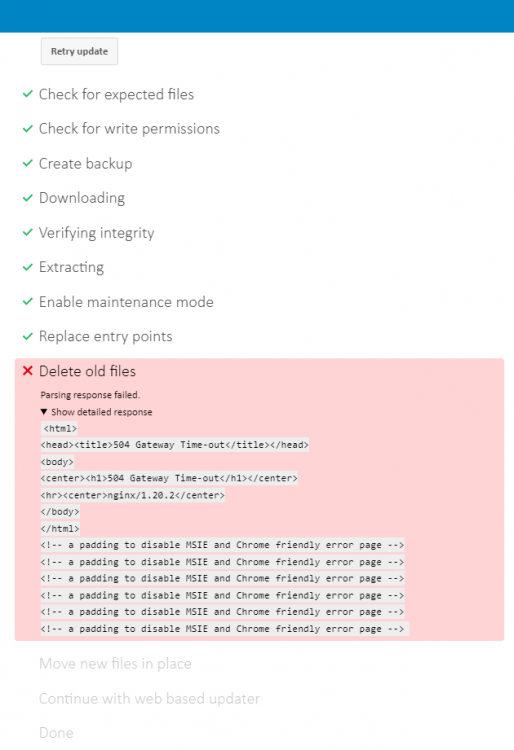Click checkmark beside Check for expected files
The image size is (514, 750).
click(x=28, y=94)
